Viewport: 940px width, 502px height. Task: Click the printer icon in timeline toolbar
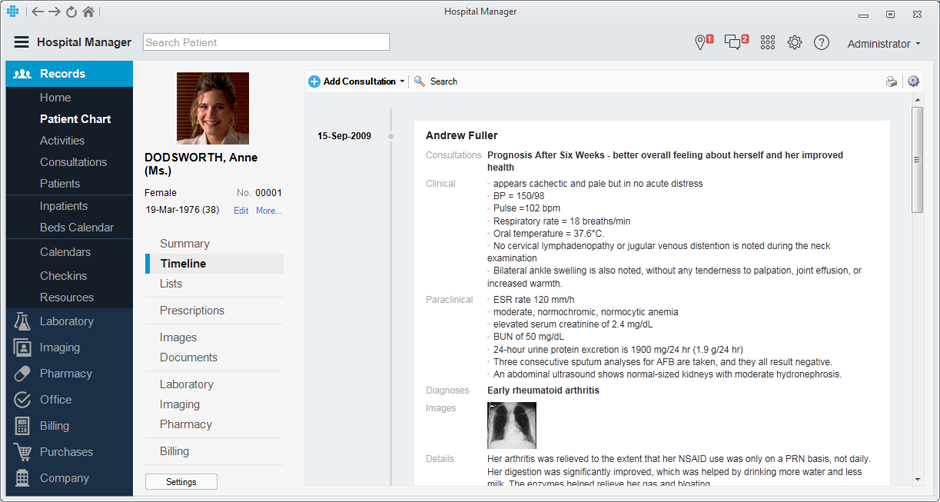(x=891, y=82)
